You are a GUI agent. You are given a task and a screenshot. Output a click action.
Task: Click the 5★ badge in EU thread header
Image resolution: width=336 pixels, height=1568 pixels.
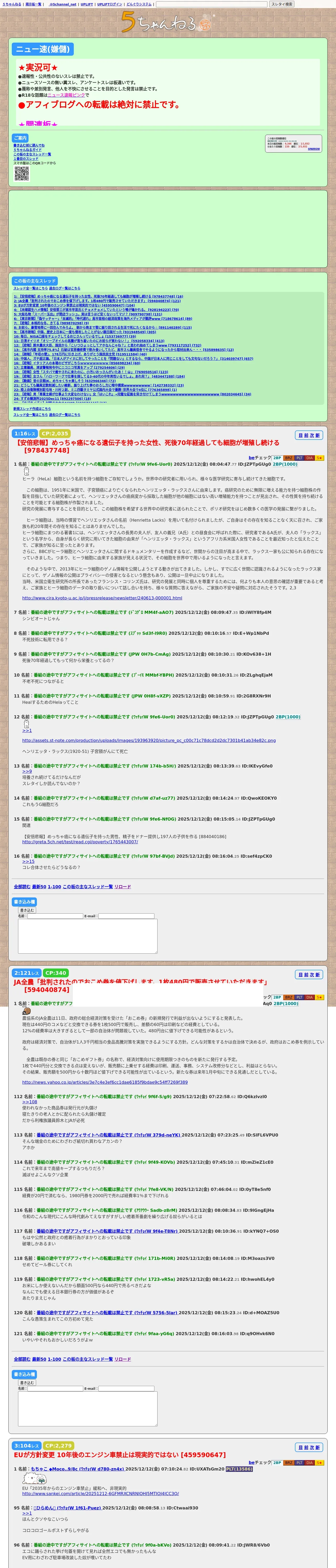pyautogui.click(x=319, y=1463)
